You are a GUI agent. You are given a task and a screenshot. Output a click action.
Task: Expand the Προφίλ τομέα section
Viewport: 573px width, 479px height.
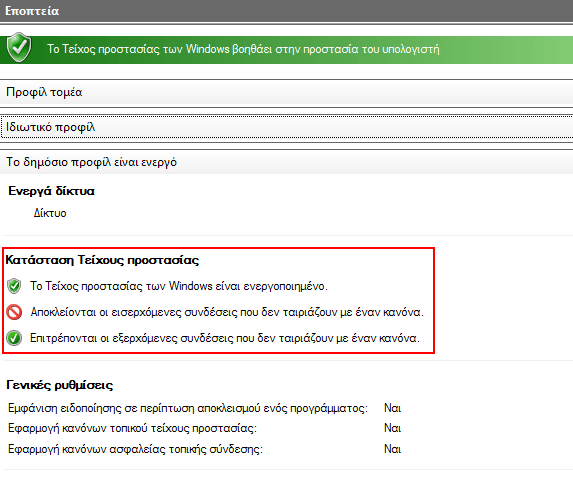point(286,92)
